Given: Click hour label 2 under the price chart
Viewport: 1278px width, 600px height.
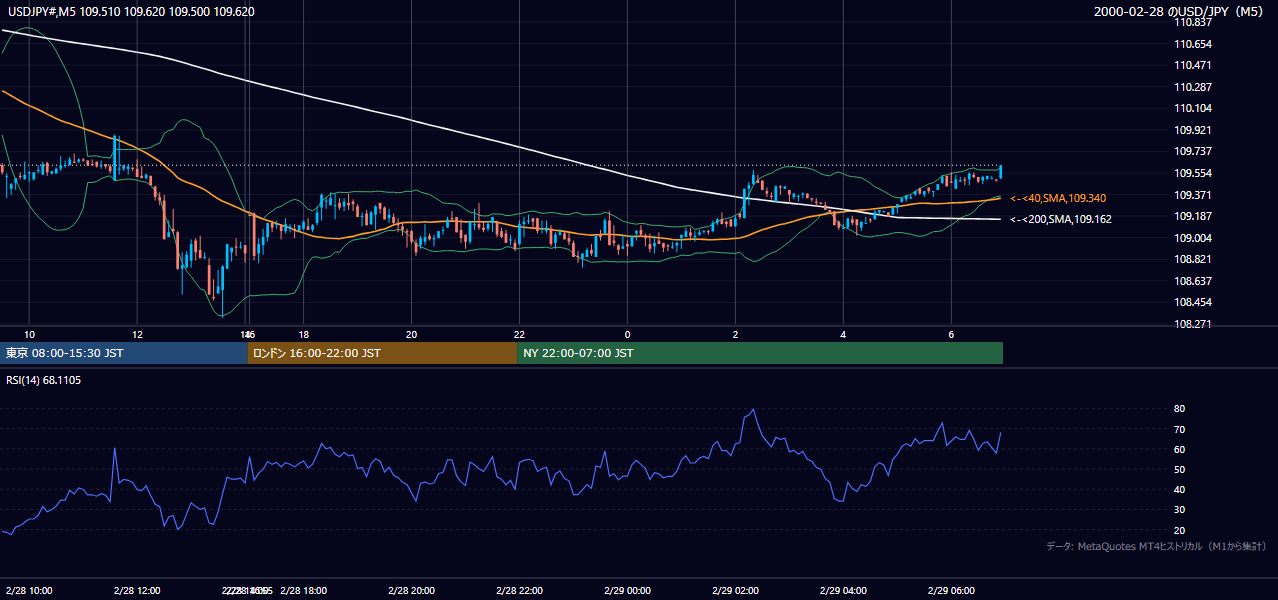Looking at the screenshot, I should pyautogui.click(x=735, y=334).
